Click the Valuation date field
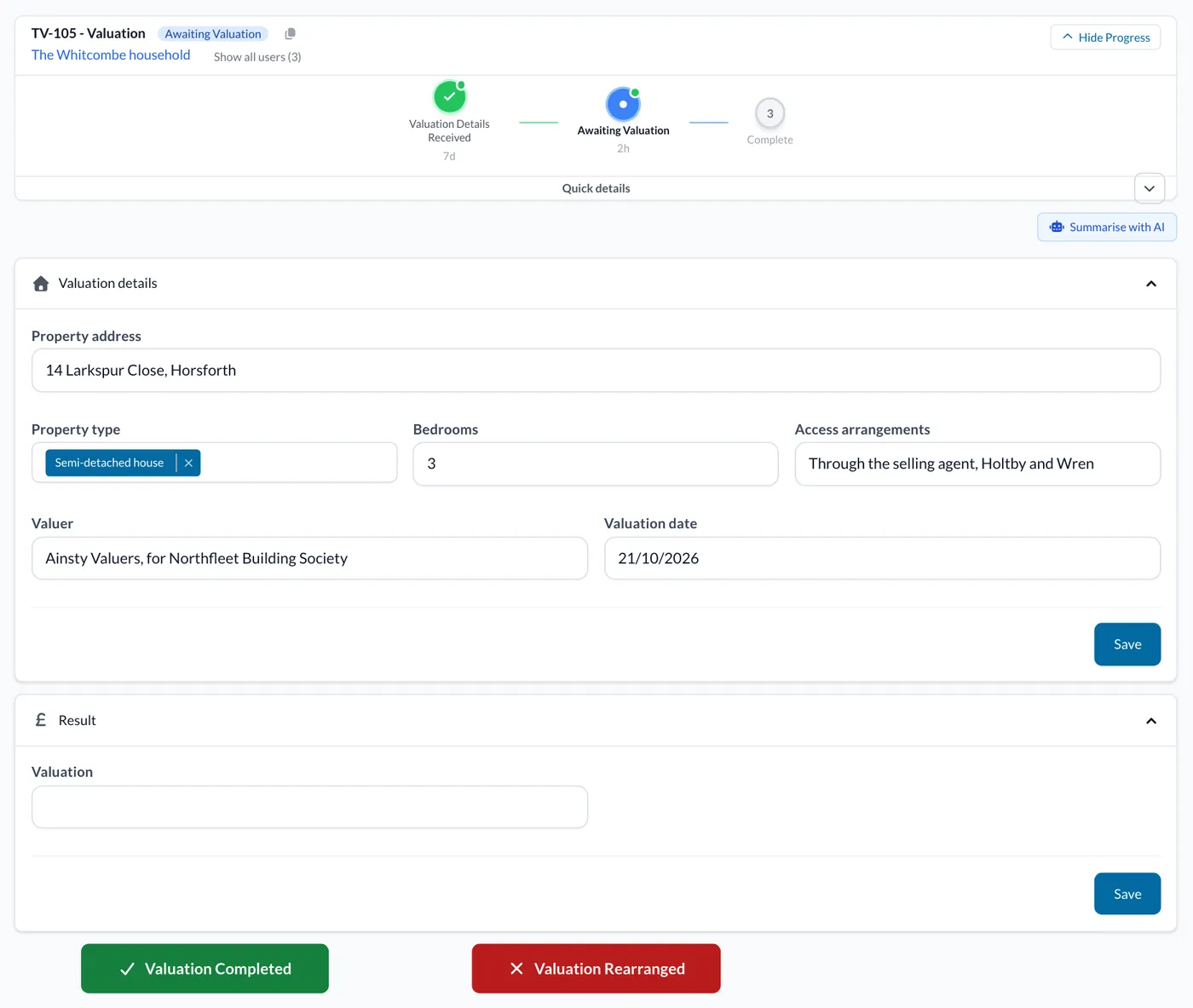Image resolution: width=1193 pixels, height=1008 pixels. click(882, 558)
